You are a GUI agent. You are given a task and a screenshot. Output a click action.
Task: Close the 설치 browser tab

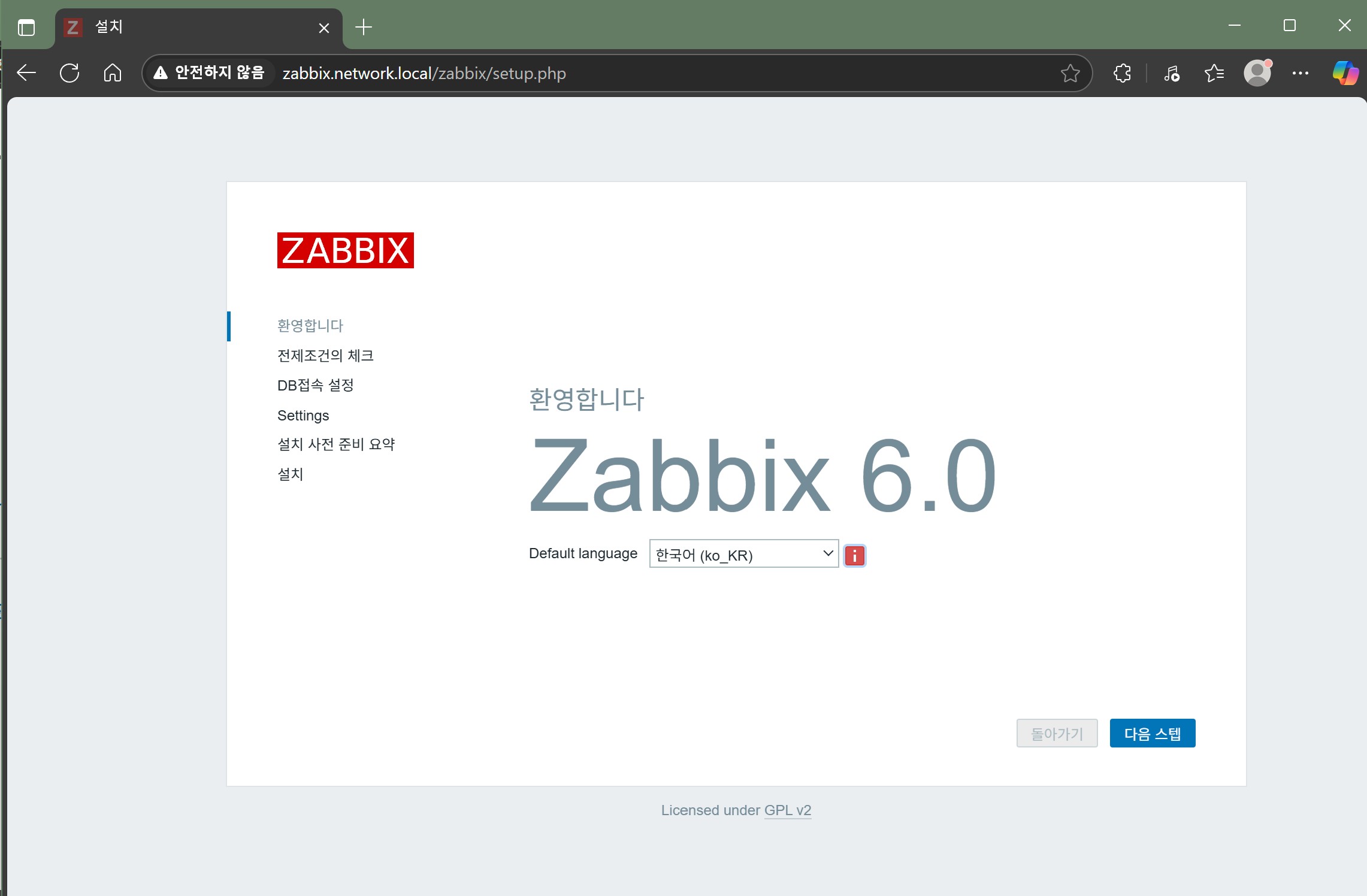(324, 28)
